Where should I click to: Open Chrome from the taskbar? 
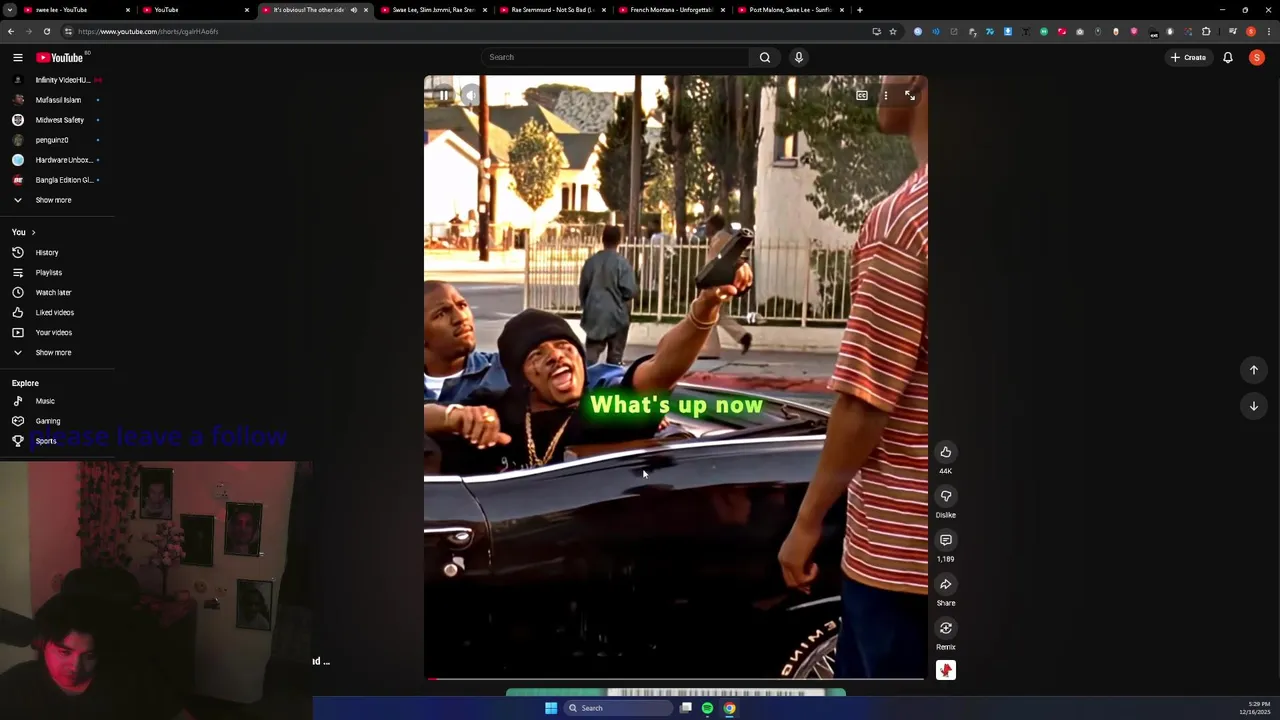coord(730,708)
